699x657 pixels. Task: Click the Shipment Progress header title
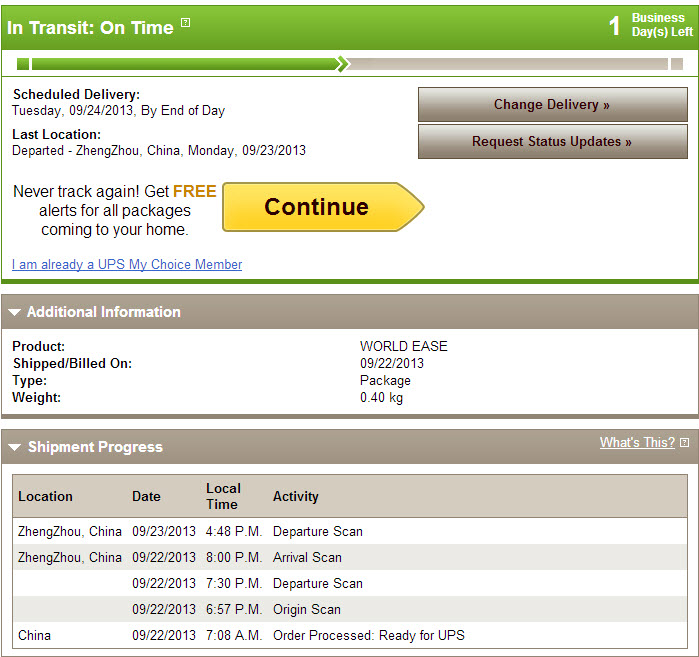coord(95,447)
